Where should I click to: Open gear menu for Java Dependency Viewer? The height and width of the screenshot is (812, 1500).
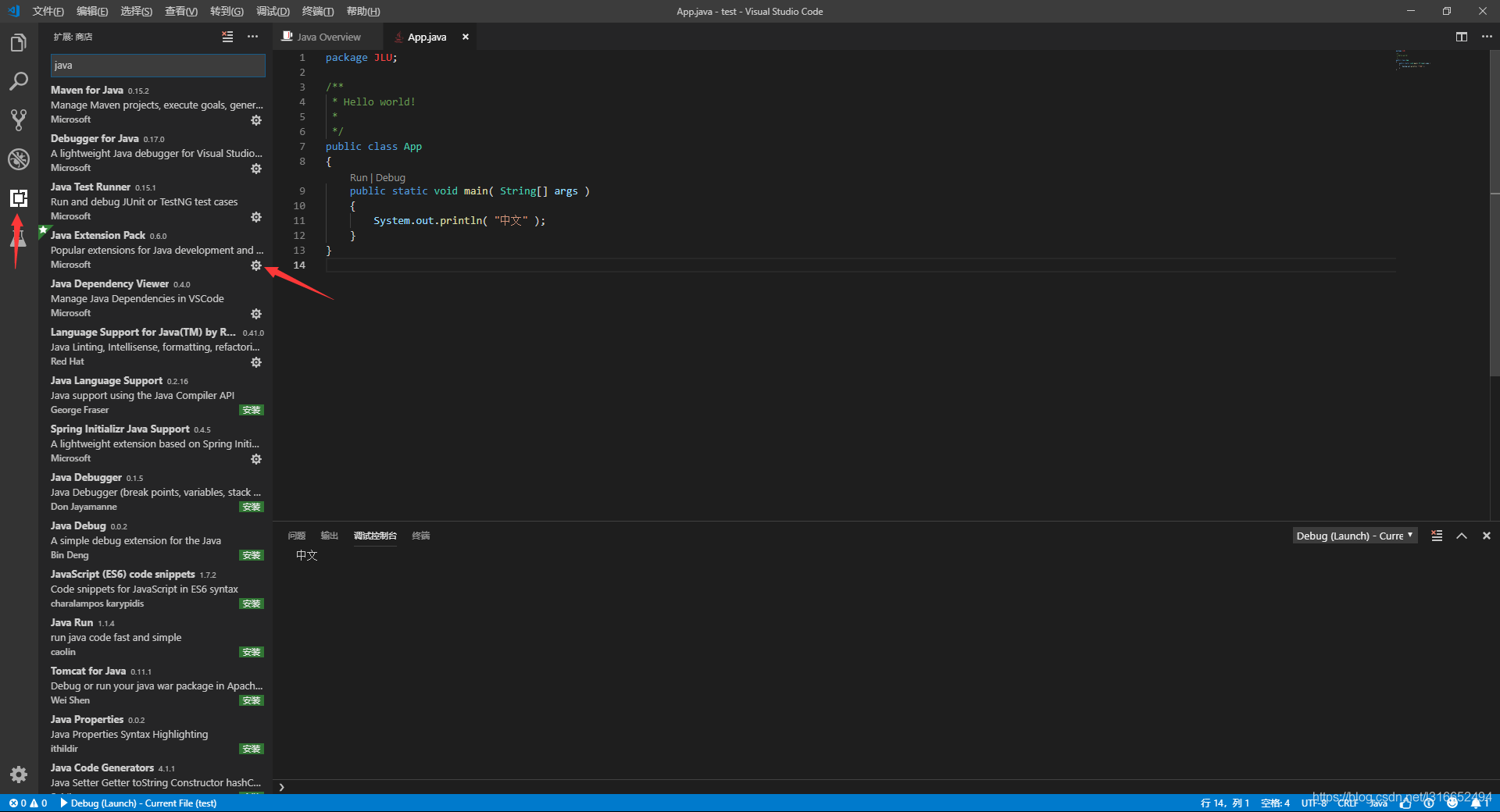(x=256, y=314)
